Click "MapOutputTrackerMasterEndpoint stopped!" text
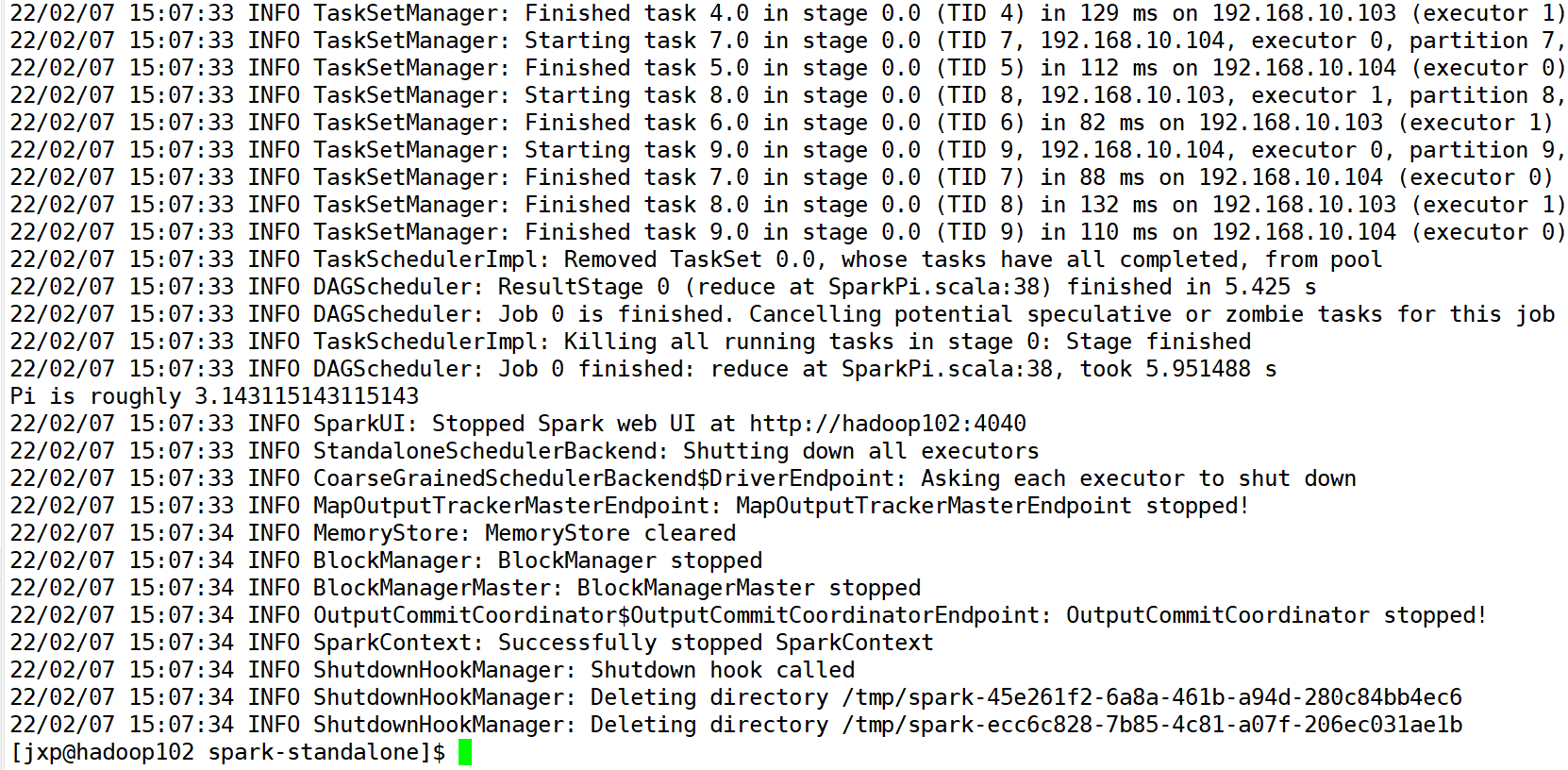 [992, 506]
